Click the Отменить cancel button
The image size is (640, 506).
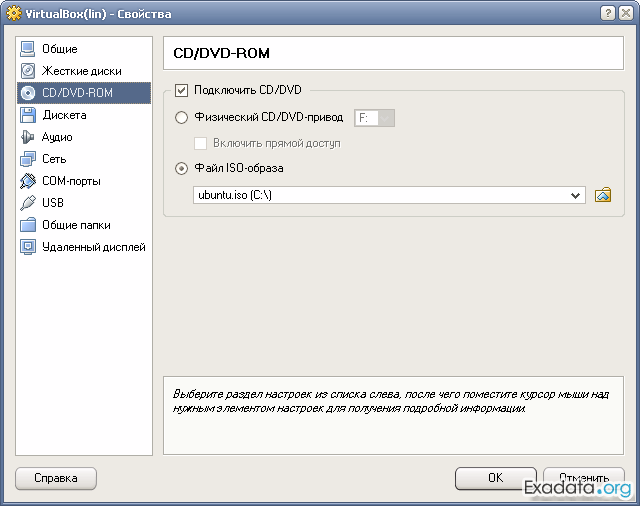[x=584, y=478]
